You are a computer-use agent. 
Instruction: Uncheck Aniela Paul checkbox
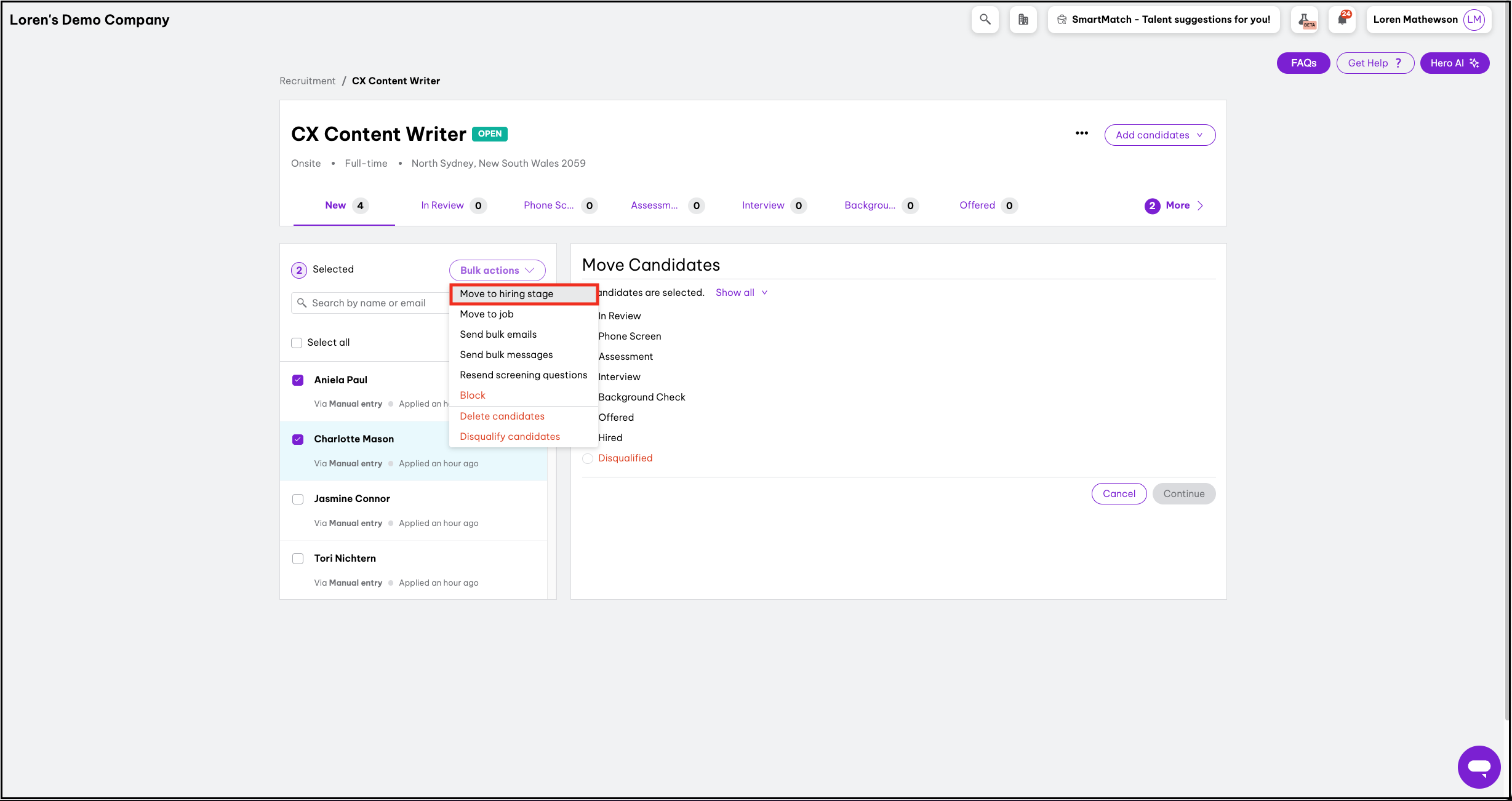pyautogui.click(x=298, y=380)
